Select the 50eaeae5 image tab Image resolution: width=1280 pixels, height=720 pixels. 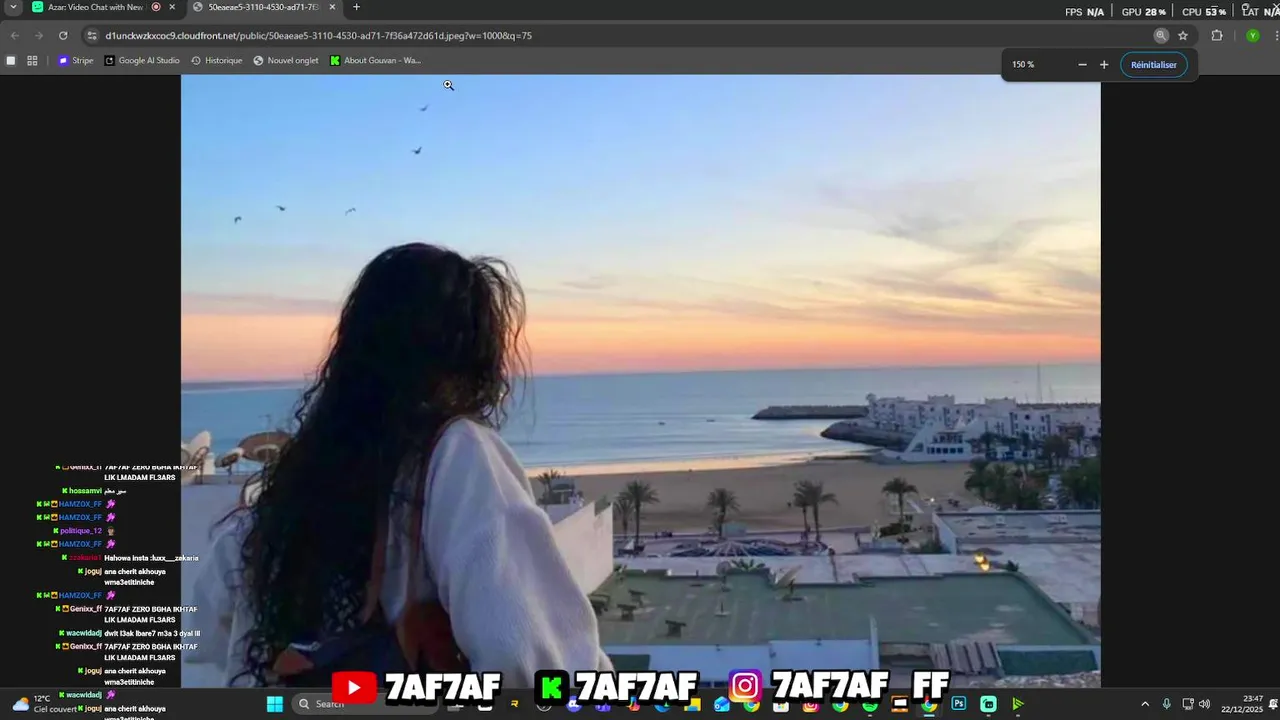click(x=263, y=7)
